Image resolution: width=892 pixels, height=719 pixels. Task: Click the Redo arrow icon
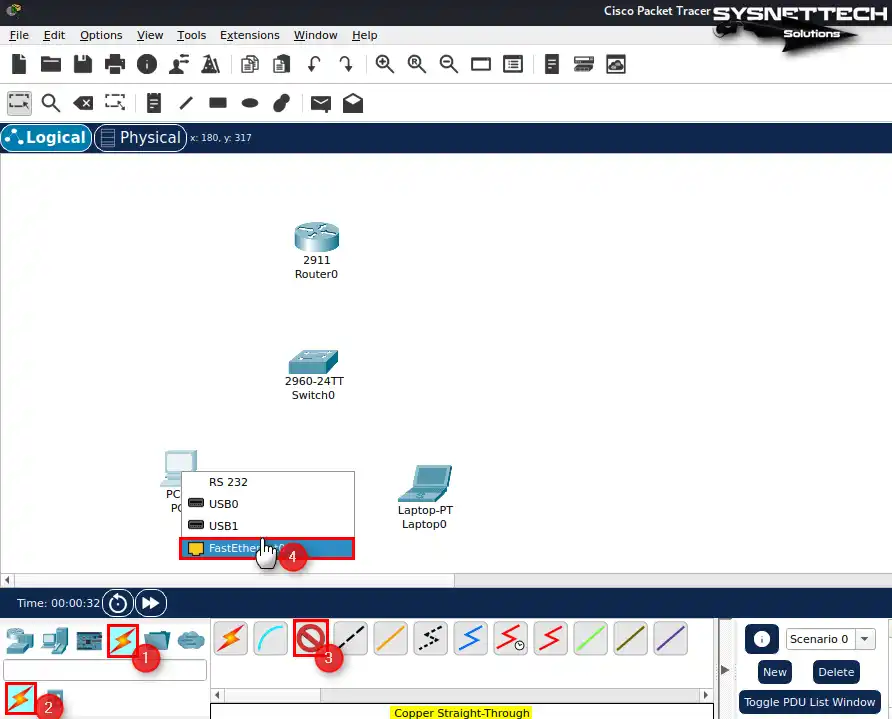(345, 64)
